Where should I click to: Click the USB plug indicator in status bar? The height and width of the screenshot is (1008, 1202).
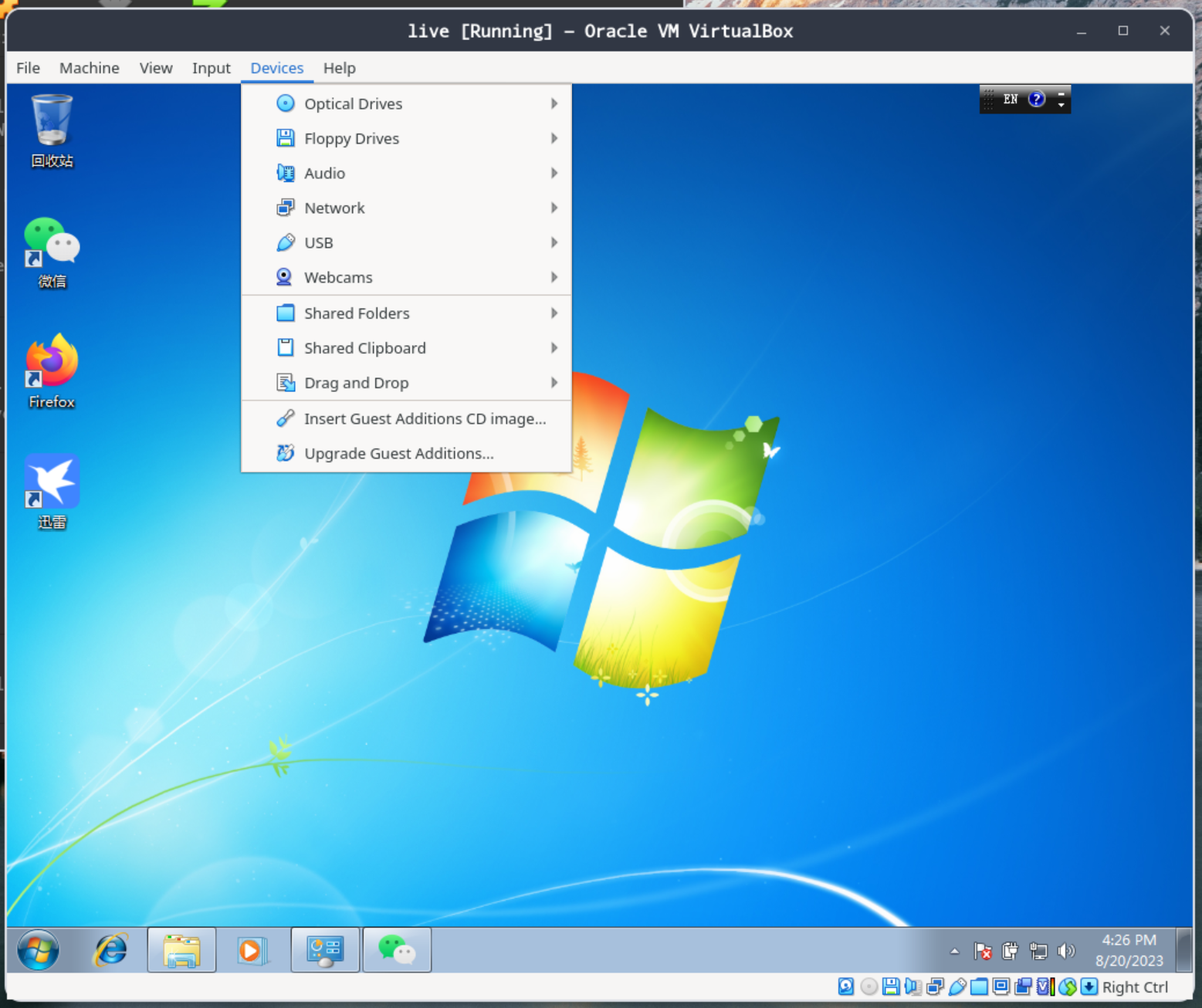pos(957,986)
